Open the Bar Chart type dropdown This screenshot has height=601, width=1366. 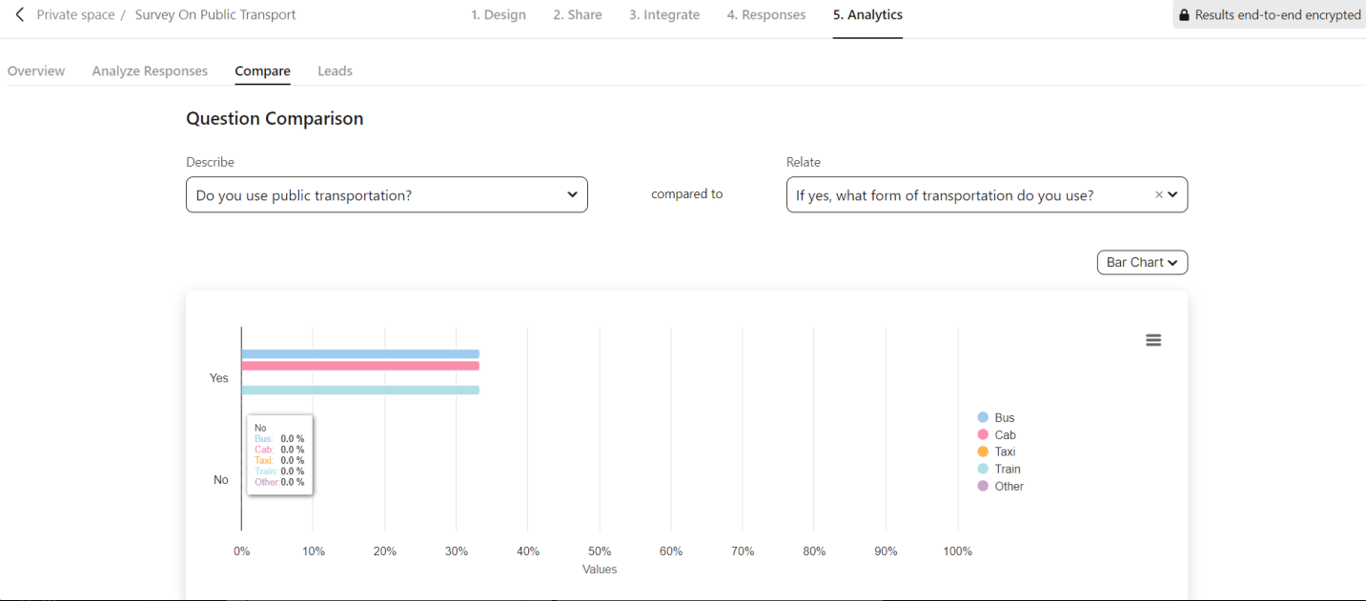pyautogui.click(x=1142, y=262)
